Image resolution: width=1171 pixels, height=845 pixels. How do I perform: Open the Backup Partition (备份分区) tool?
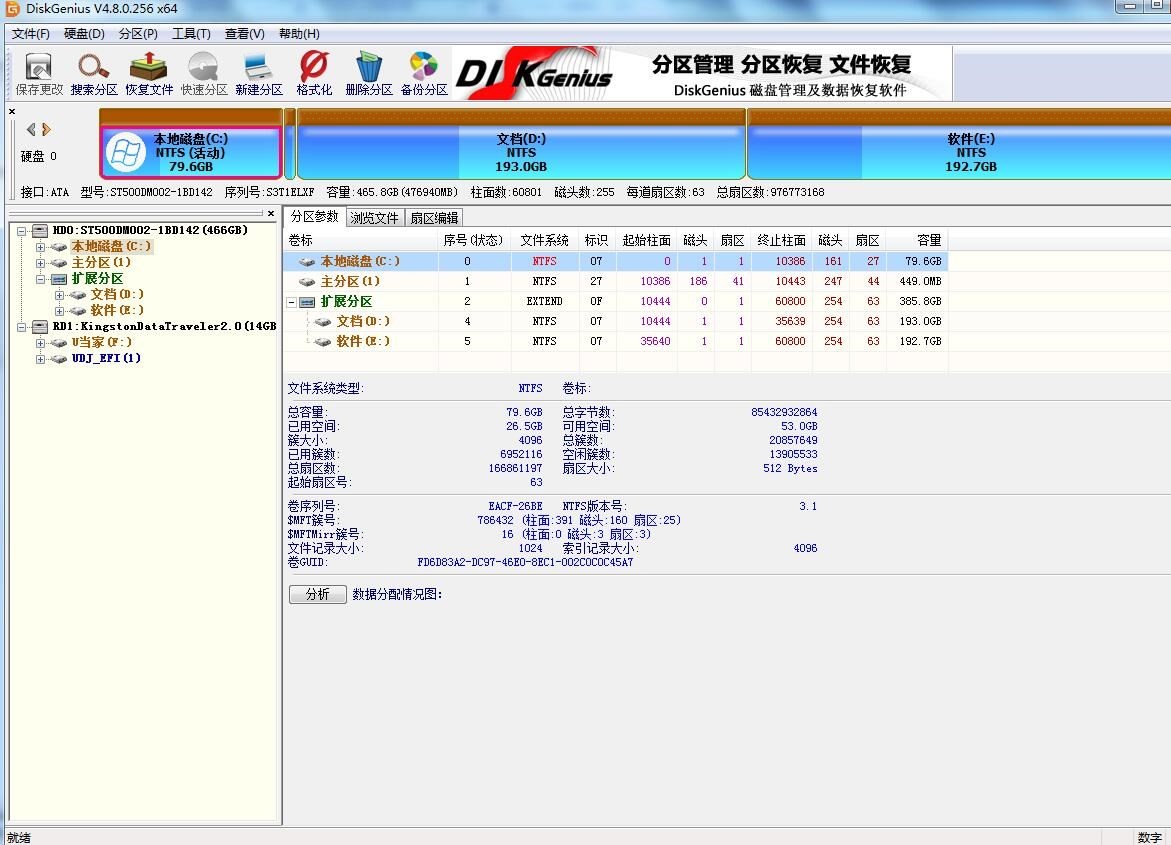click(423, 73)
